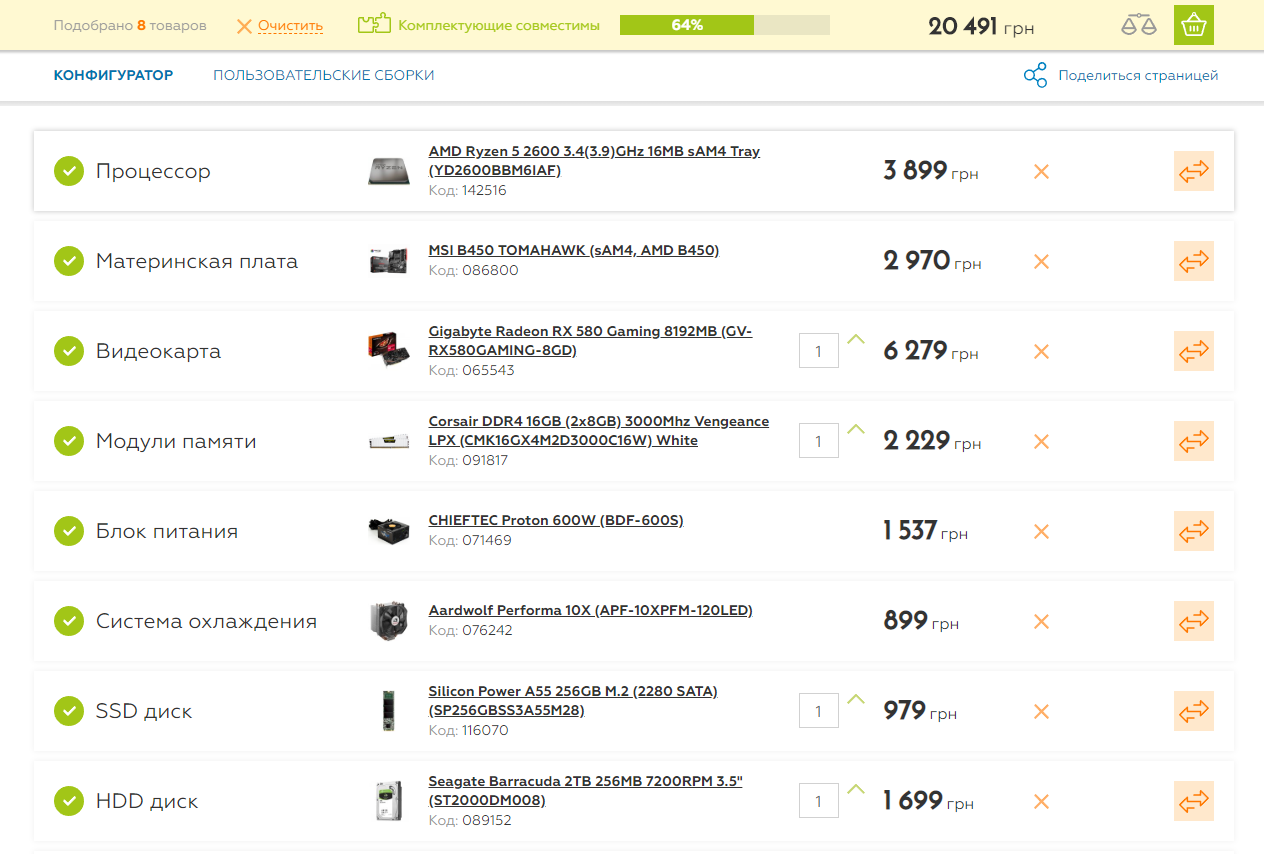Replace the SSD диск via swap icon
Image resolution: width=1264 pixels, height=854 pixels.
coord(1194,711)
